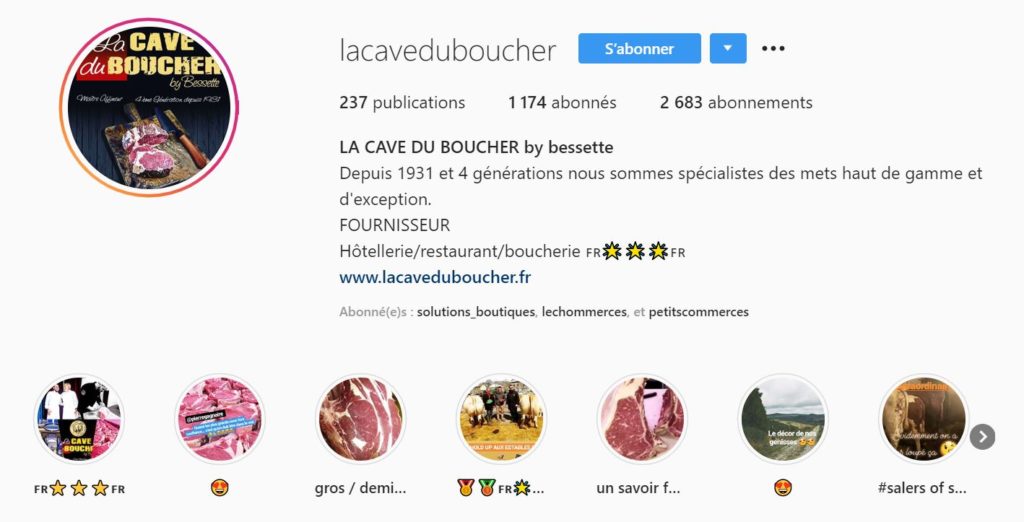Click the lacaveduboucher username heading
Image resolution: width=1024 pixels, height=522 pixels.
pyautogui.click(x=448, y=50)
